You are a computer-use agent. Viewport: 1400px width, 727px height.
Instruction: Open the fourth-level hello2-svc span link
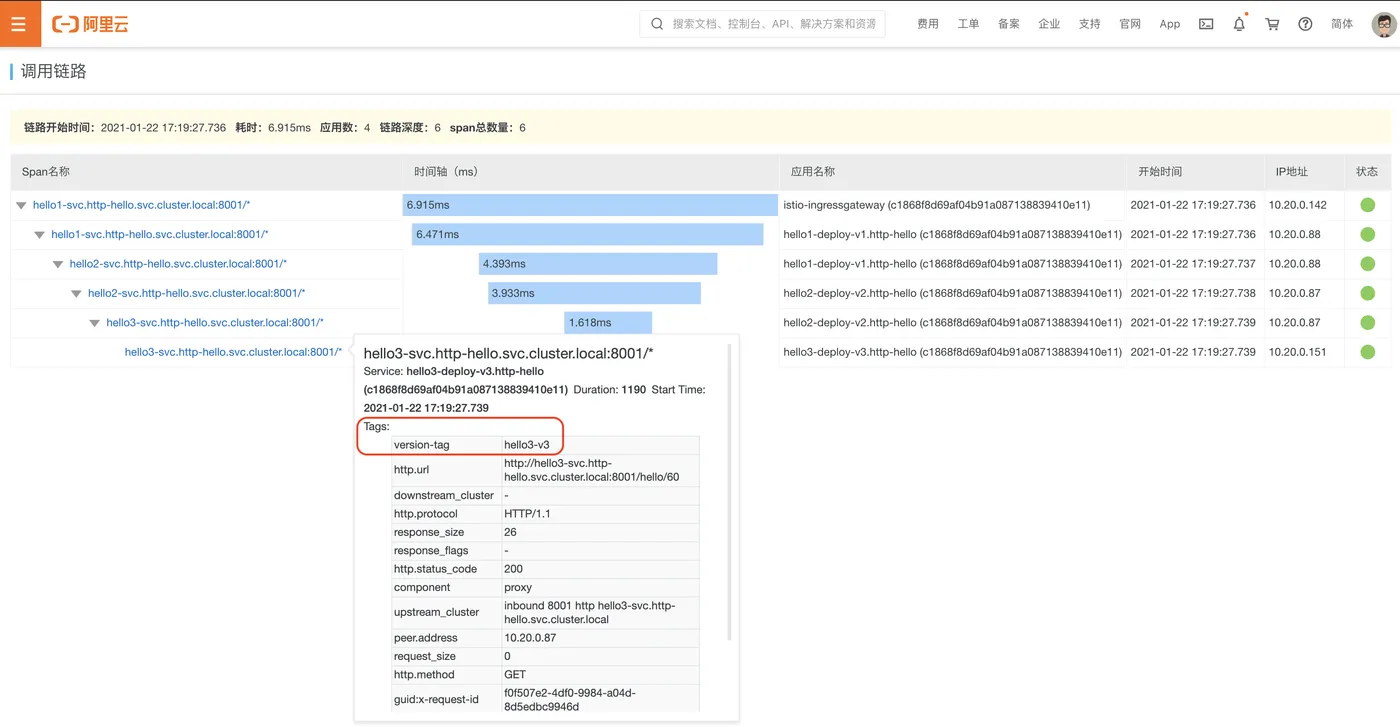coord(197,293)
